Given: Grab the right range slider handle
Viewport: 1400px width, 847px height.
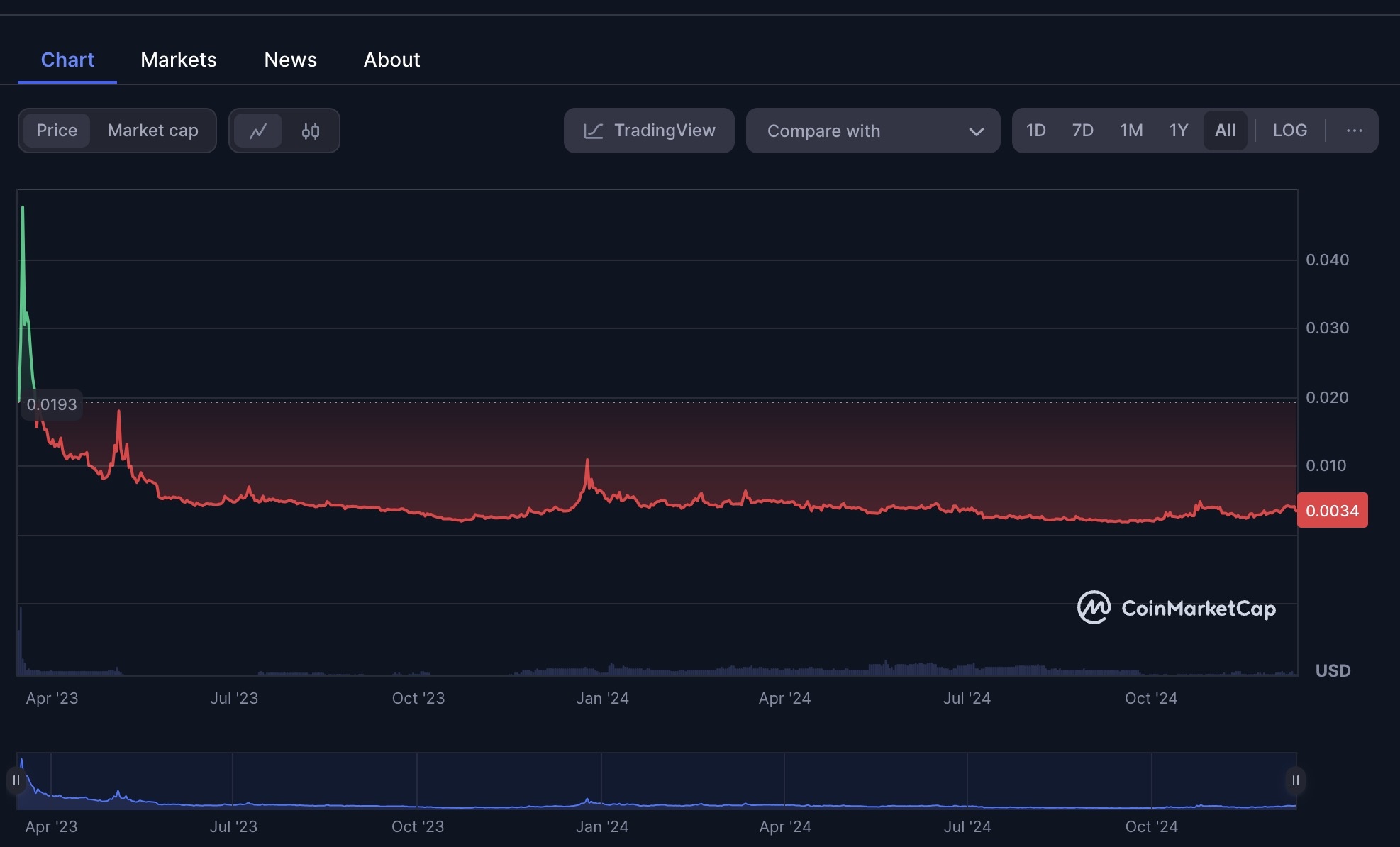Looking at the screenshot, I should [1295, 780].
